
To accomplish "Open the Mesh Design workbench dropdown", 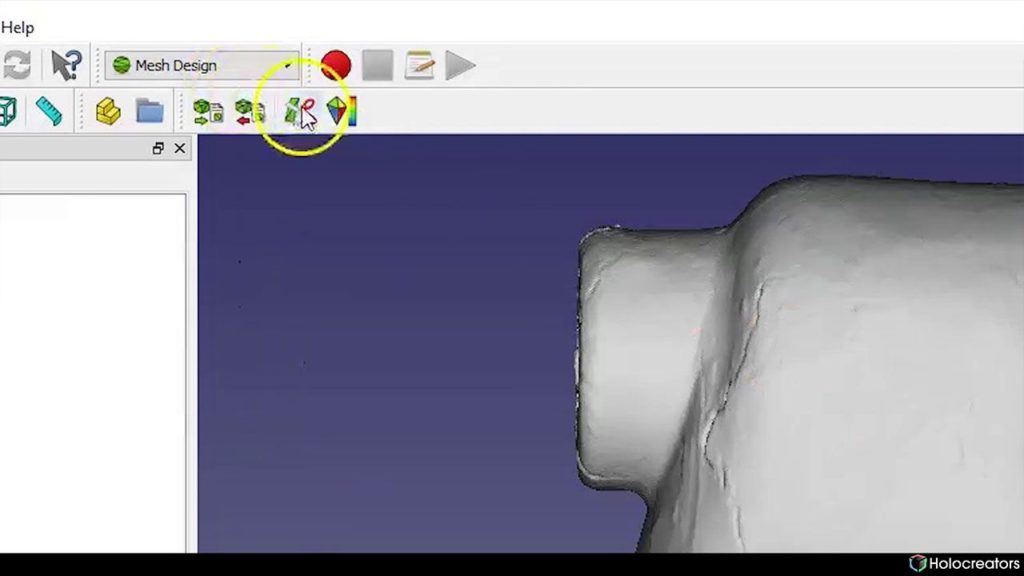I will click(x=202, y=65).
